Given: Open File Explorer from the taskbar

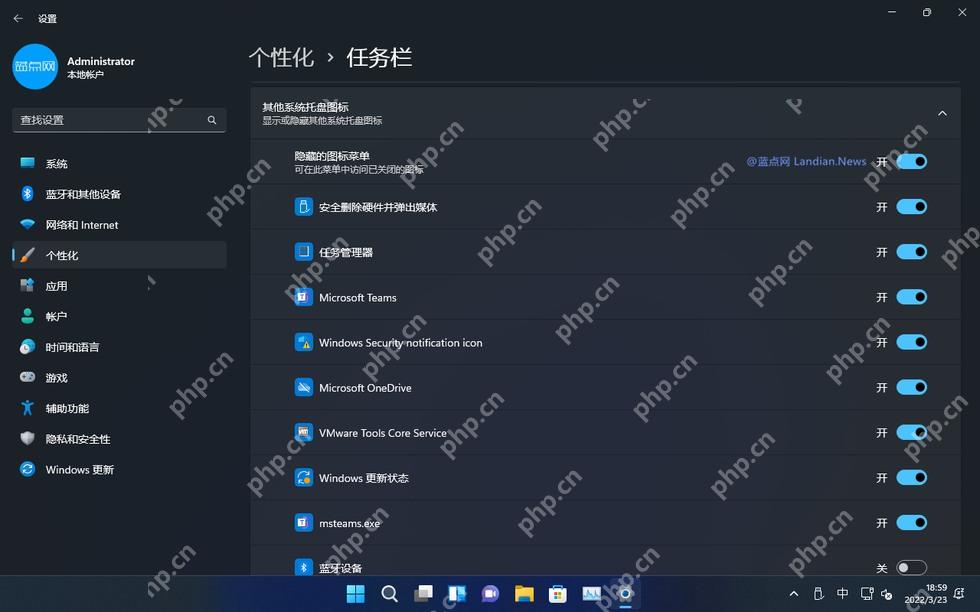Looking at the screenshot, I should (x=524, y=593).
